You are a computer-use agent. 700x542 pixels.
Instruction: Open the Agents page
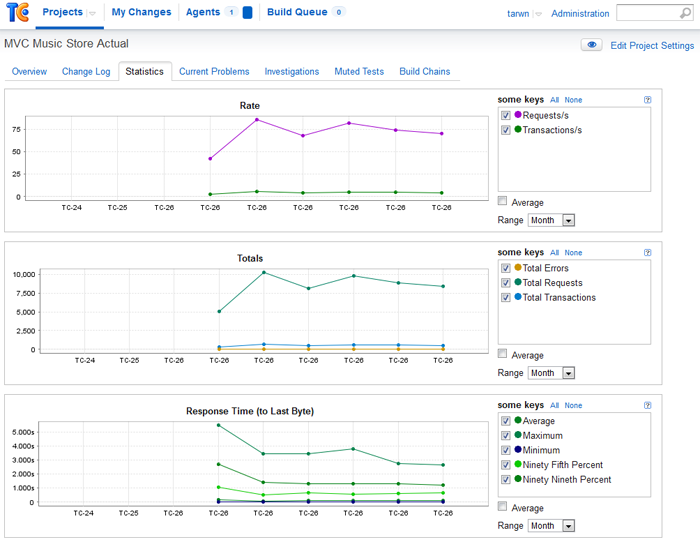click(x=203, y=12)
